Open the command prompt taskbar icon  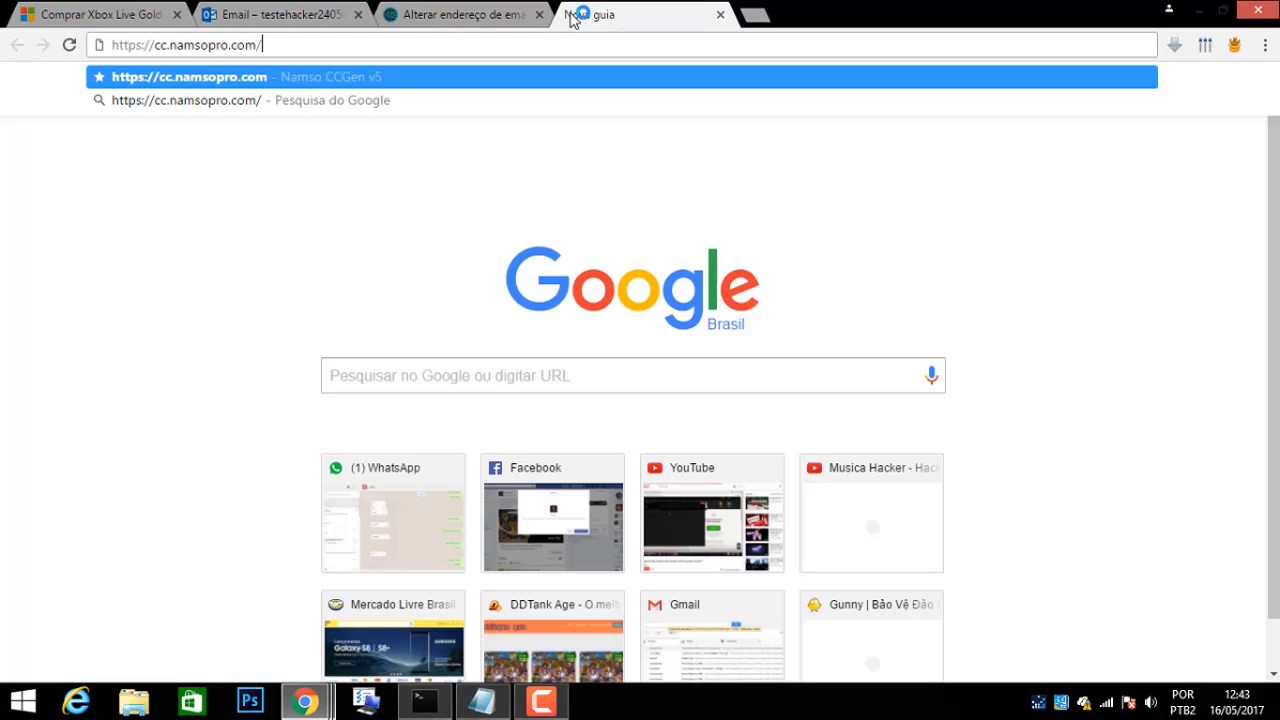point(424,701)
